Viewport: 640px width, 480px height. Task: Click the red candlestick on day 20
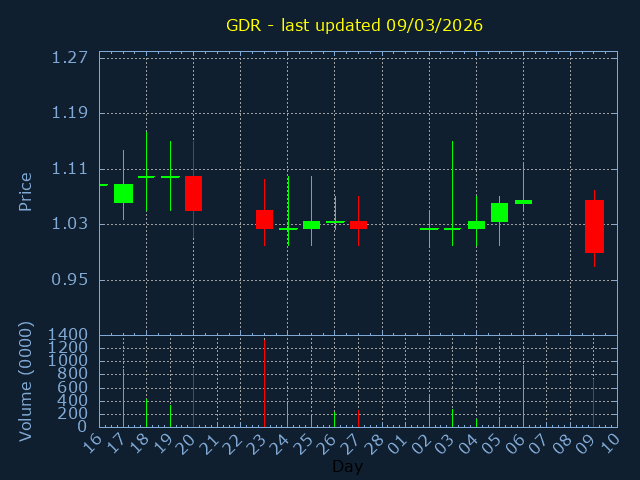click(x=193, y=193)
